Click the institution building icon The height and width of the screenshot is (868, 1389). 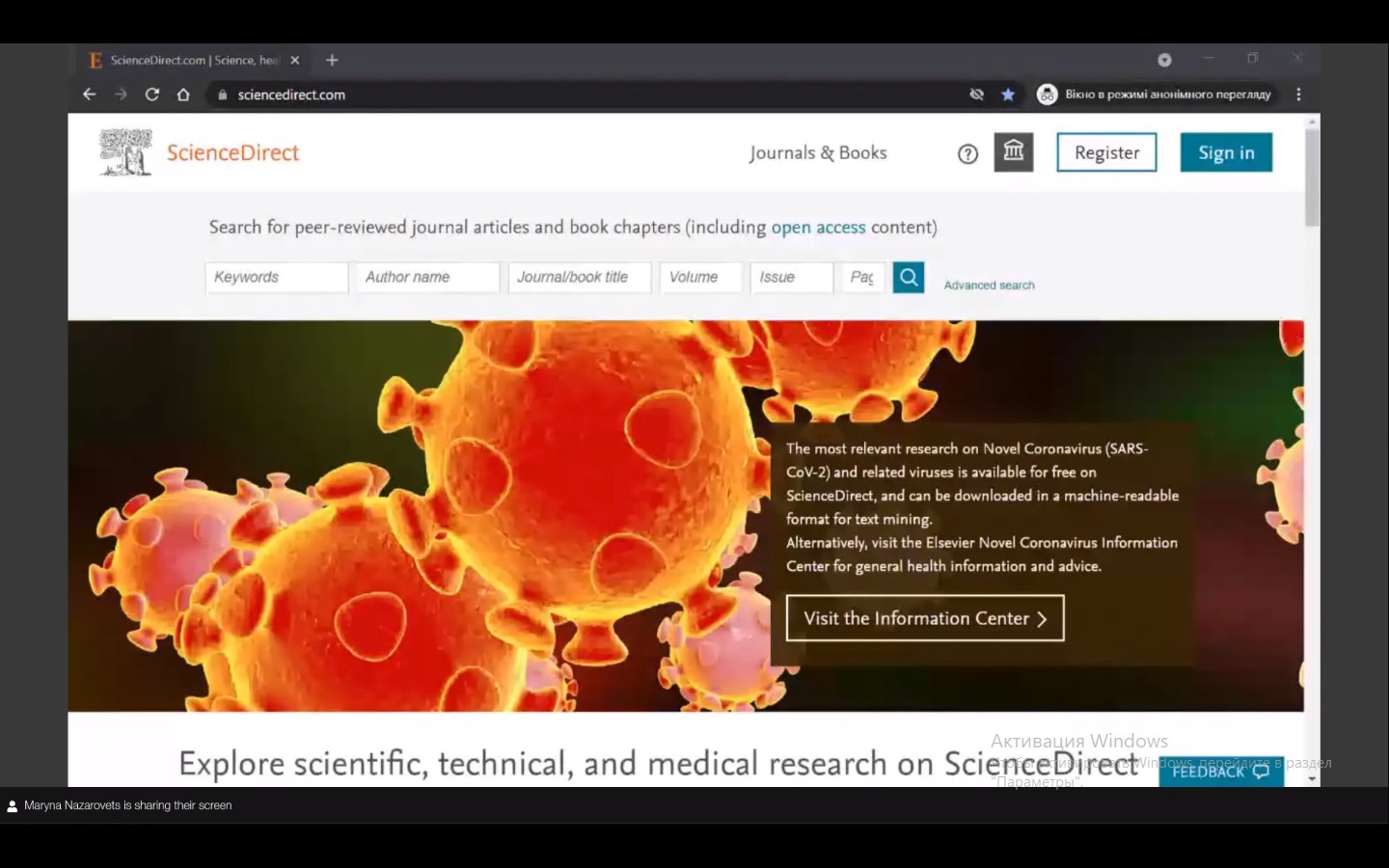point(1014,151)
